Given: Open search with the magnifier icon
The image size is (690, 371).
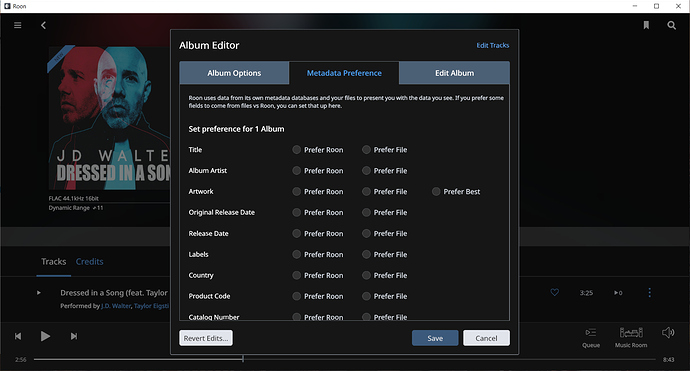Looking at the screenshot, I should (672, 26).
